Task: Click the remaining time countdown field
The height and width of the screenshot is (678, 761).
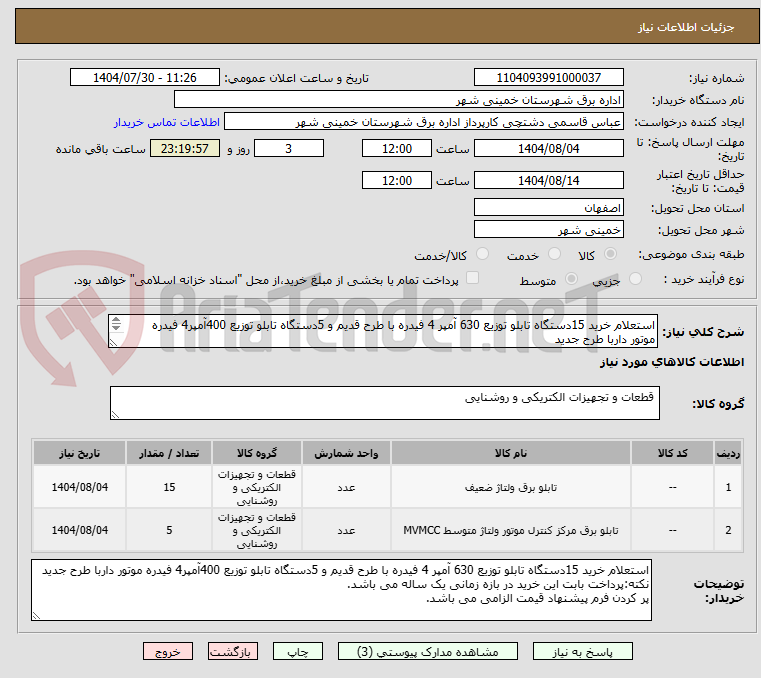Action: pos(184,149)
